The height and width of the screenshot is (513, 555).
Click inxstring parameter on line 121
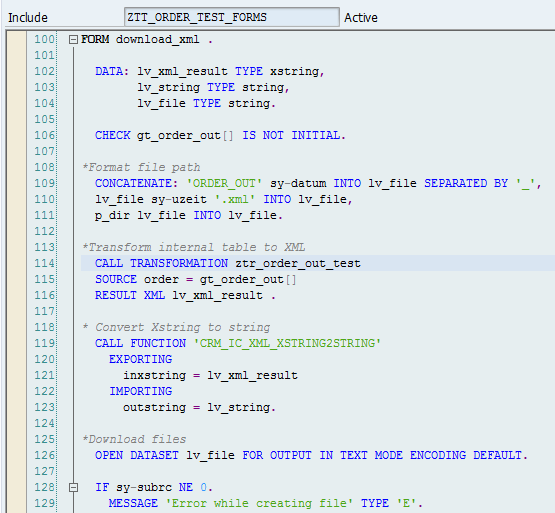154,375
